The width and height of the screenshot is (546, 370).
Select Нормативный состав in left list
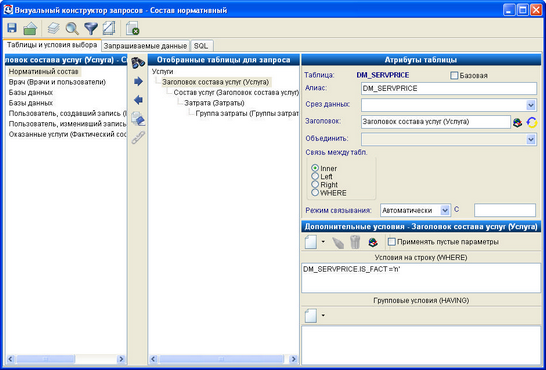click(44, 72)
